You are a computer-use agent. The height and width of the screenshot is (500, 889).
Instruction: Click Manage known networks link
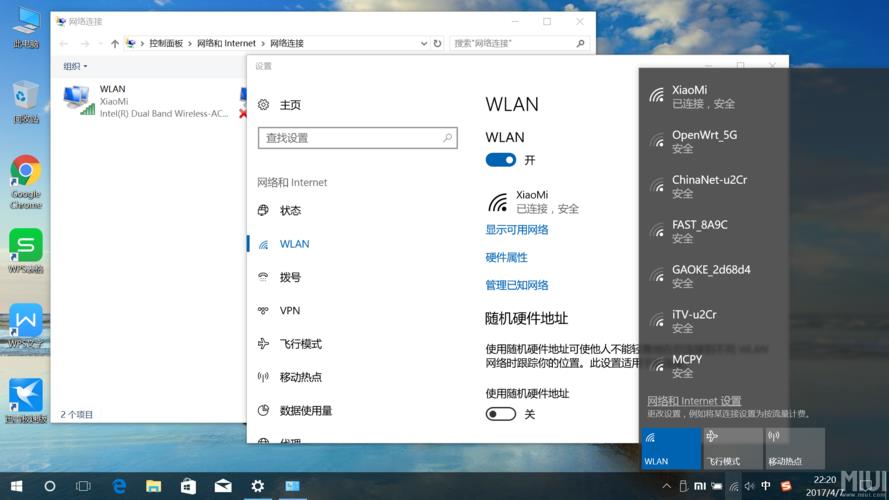click(x=517, y=285)
